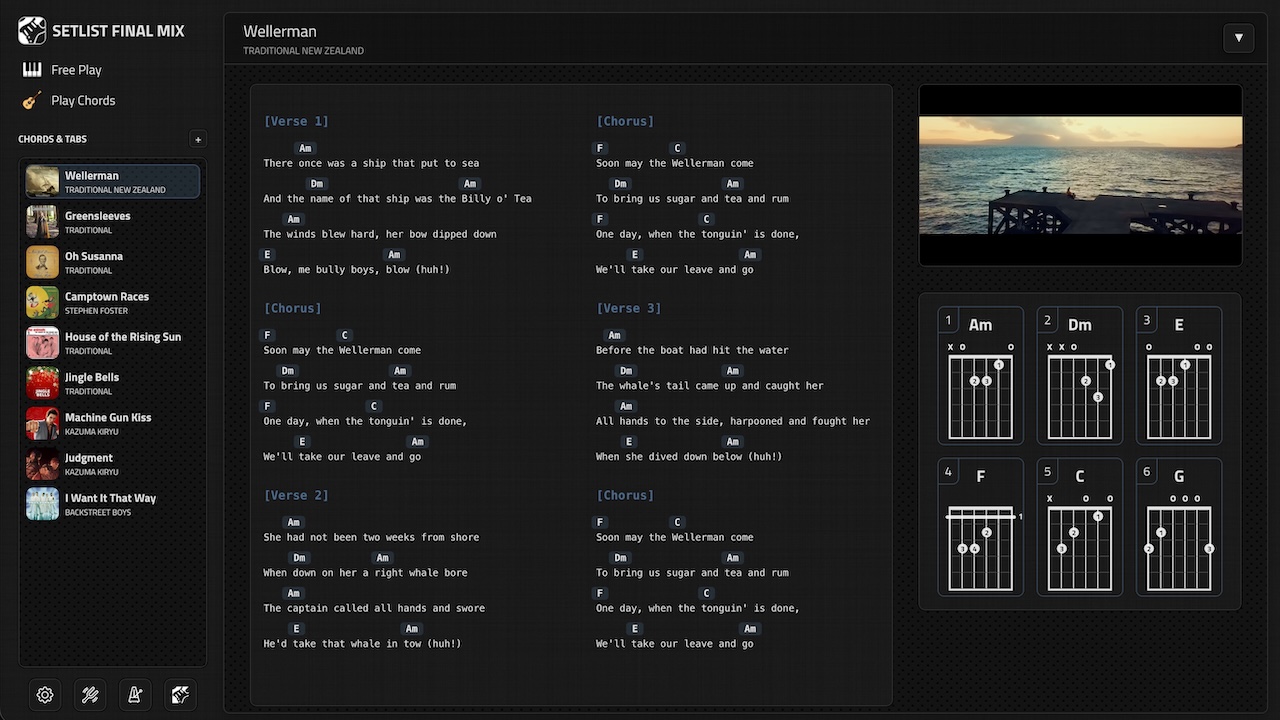Screen dimensions: 1280x720
Task: Click the guitar icon in bottom toolbar
Action: 180,695
